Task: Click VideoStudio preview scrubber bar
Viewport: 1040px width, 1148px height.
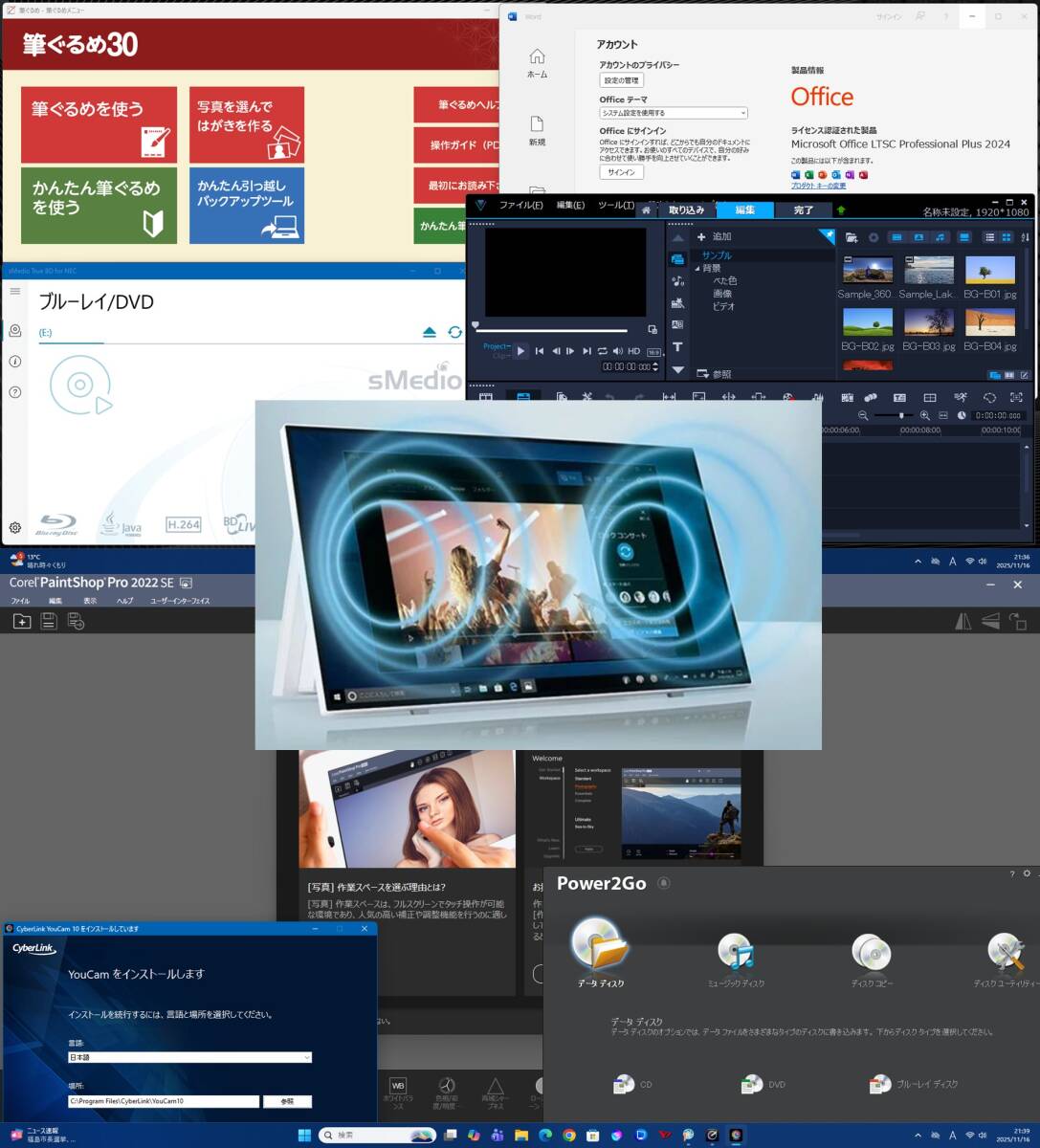Action: pos(552,331)
